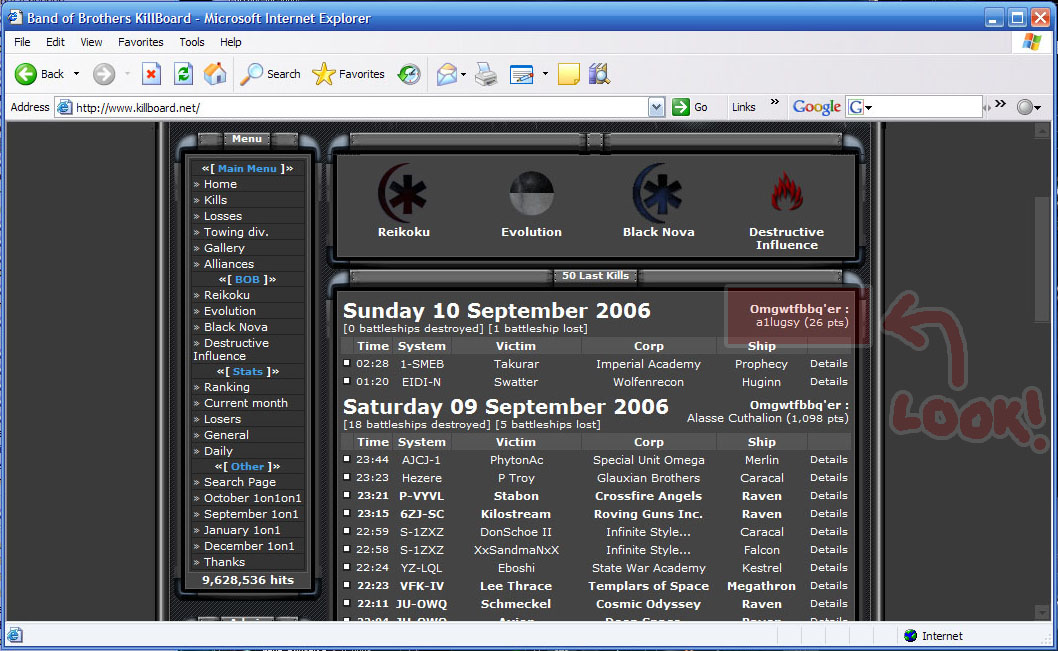Open the Losers stats link
1058x651 pixels.
point(222,419)
